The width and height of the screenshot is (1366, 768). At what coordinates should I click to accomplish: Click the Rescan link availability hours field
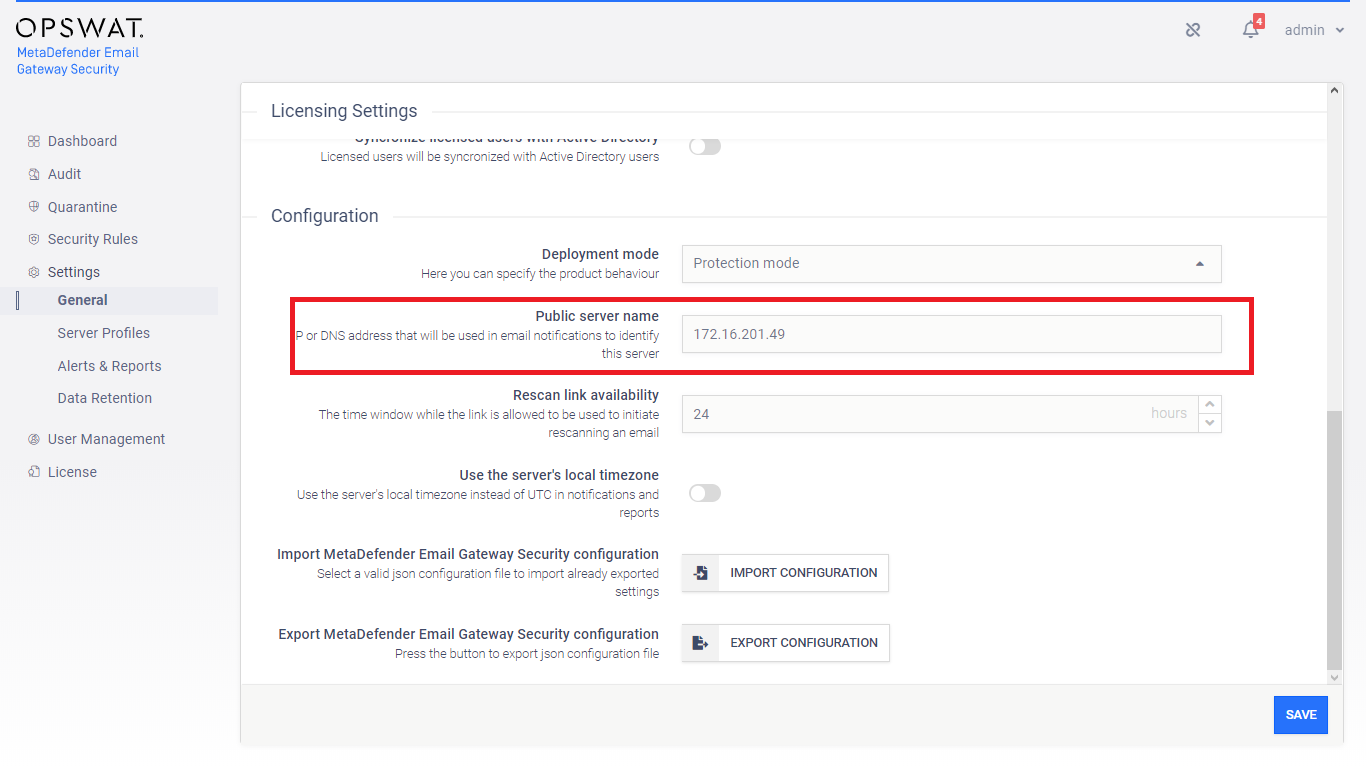[940, 414]
